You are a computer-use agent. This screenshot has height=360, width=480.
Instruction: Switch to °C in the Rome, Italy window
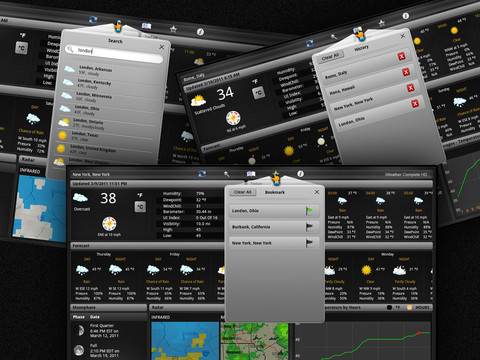259,93
